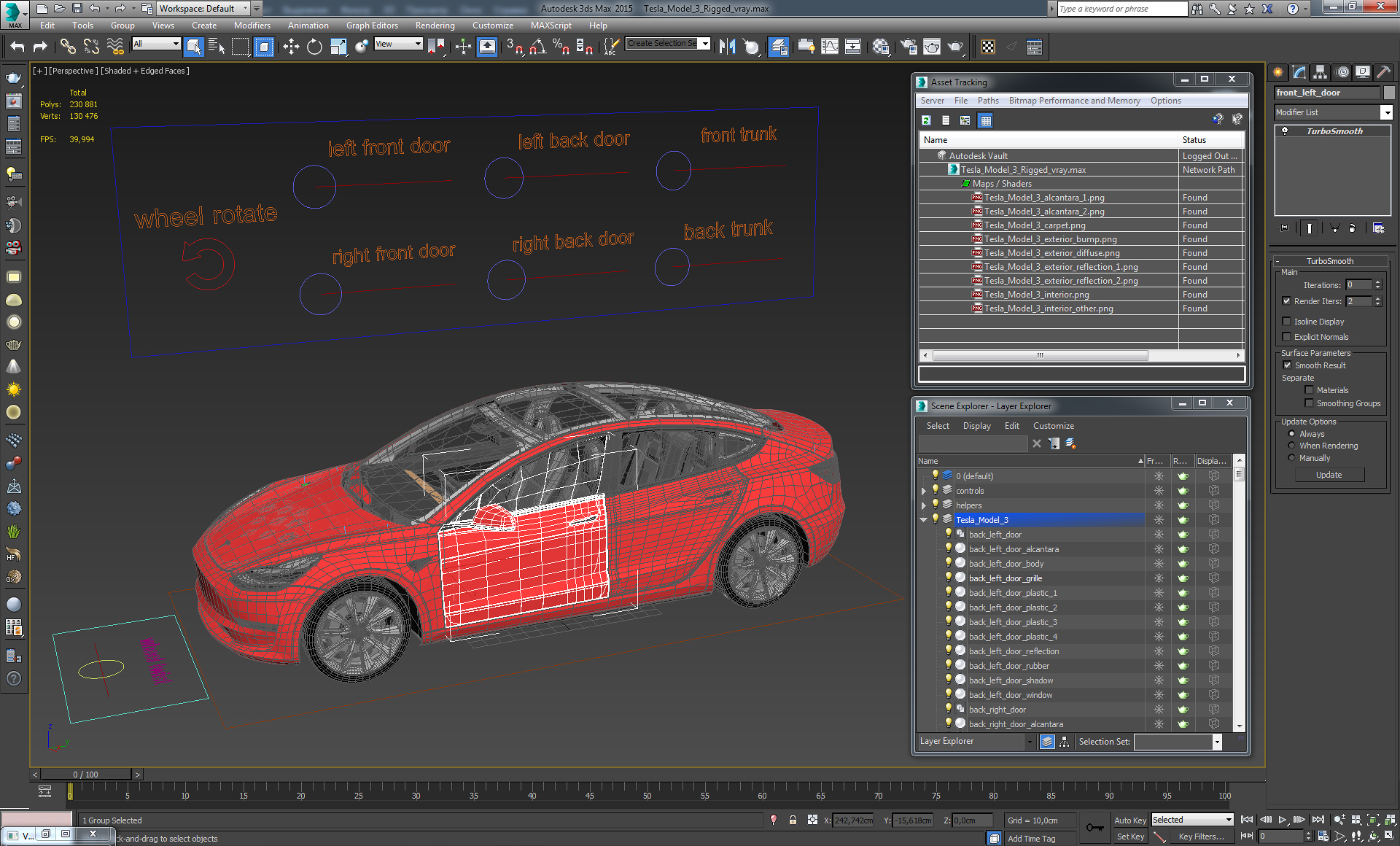Select the Manually update option
This screenshot has width=1400, height=846.
tap(1291, 458)
